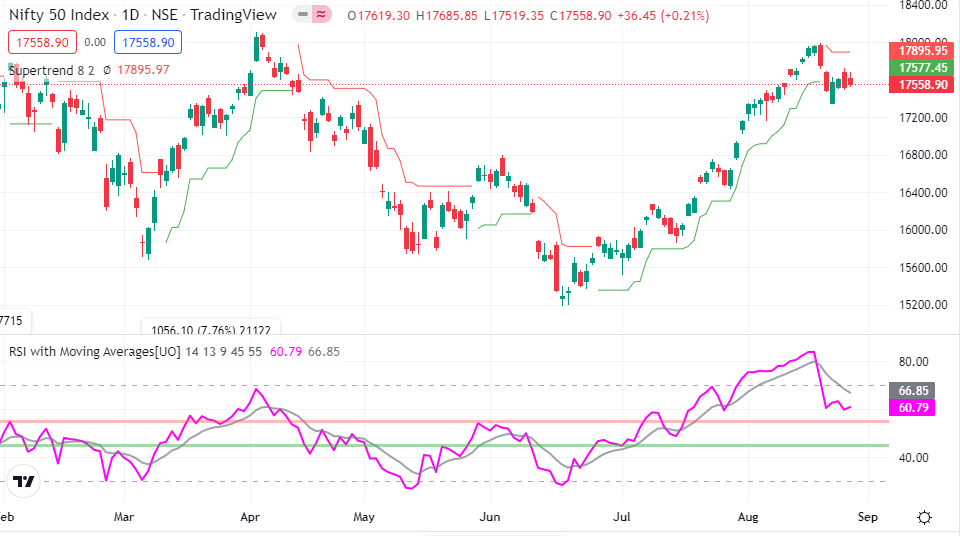960x536 pixels.
Task: Click the Jul label on time axis
Action: 621,517
